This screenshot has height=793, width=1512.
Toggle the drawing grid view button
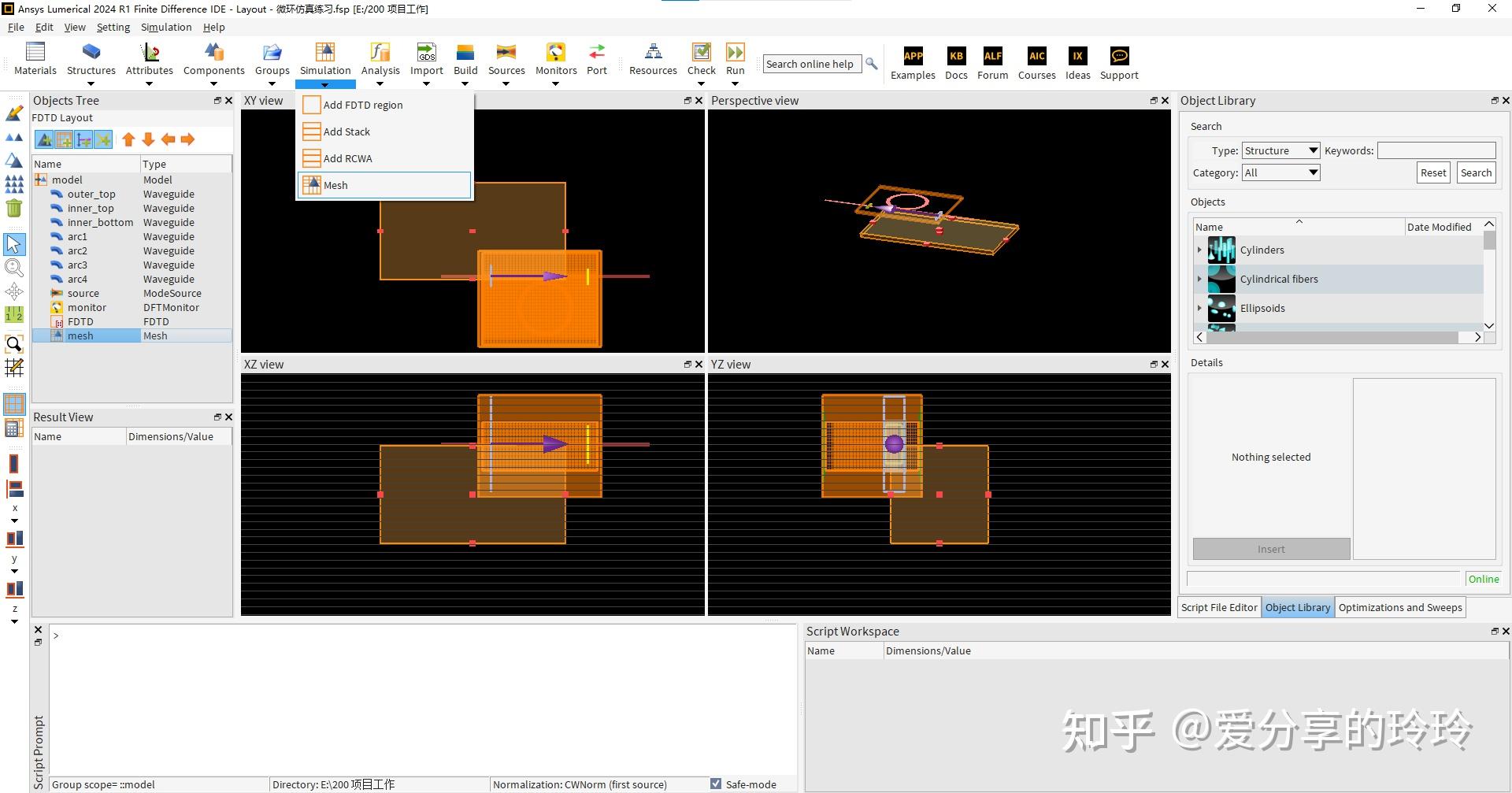pos(14,404)
